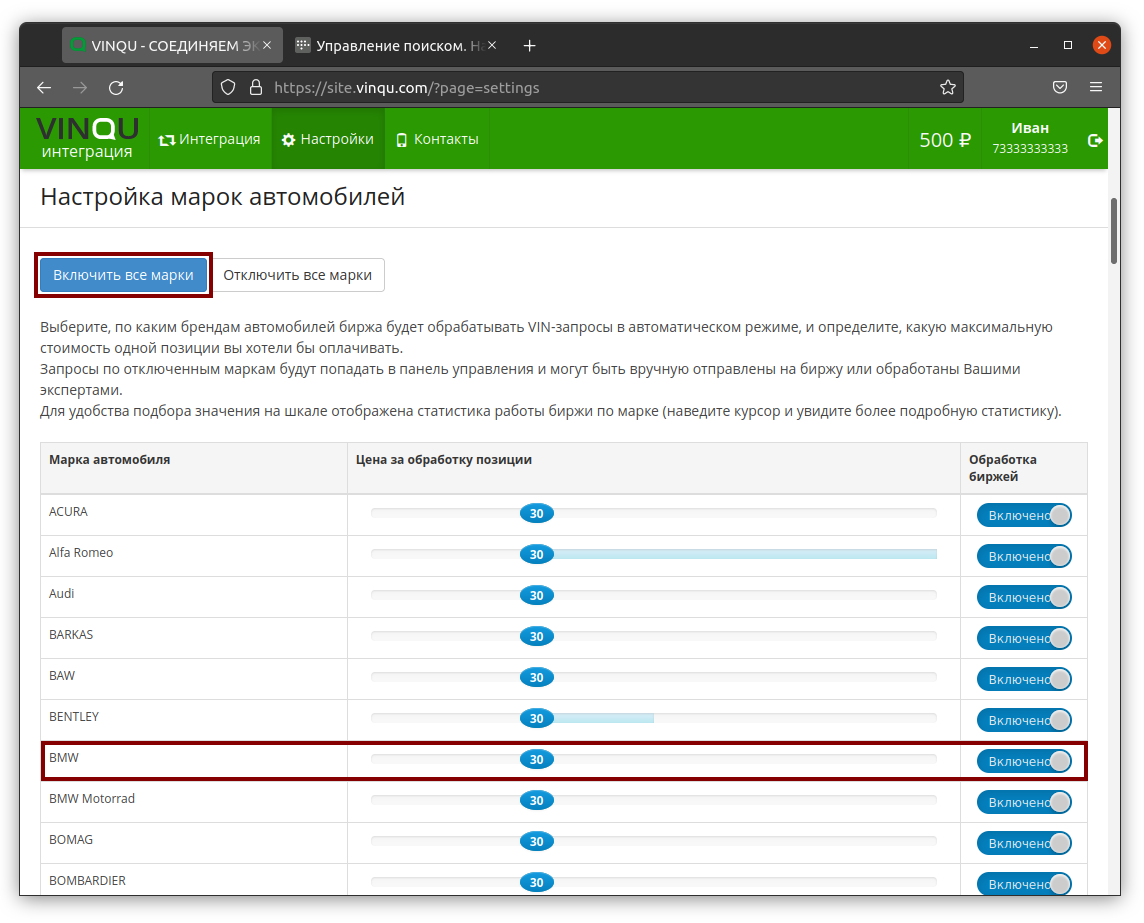Click the padlock site security icon
This screenshot has width=1144, height=923.
pyautogui.click(x=256, y=88)
